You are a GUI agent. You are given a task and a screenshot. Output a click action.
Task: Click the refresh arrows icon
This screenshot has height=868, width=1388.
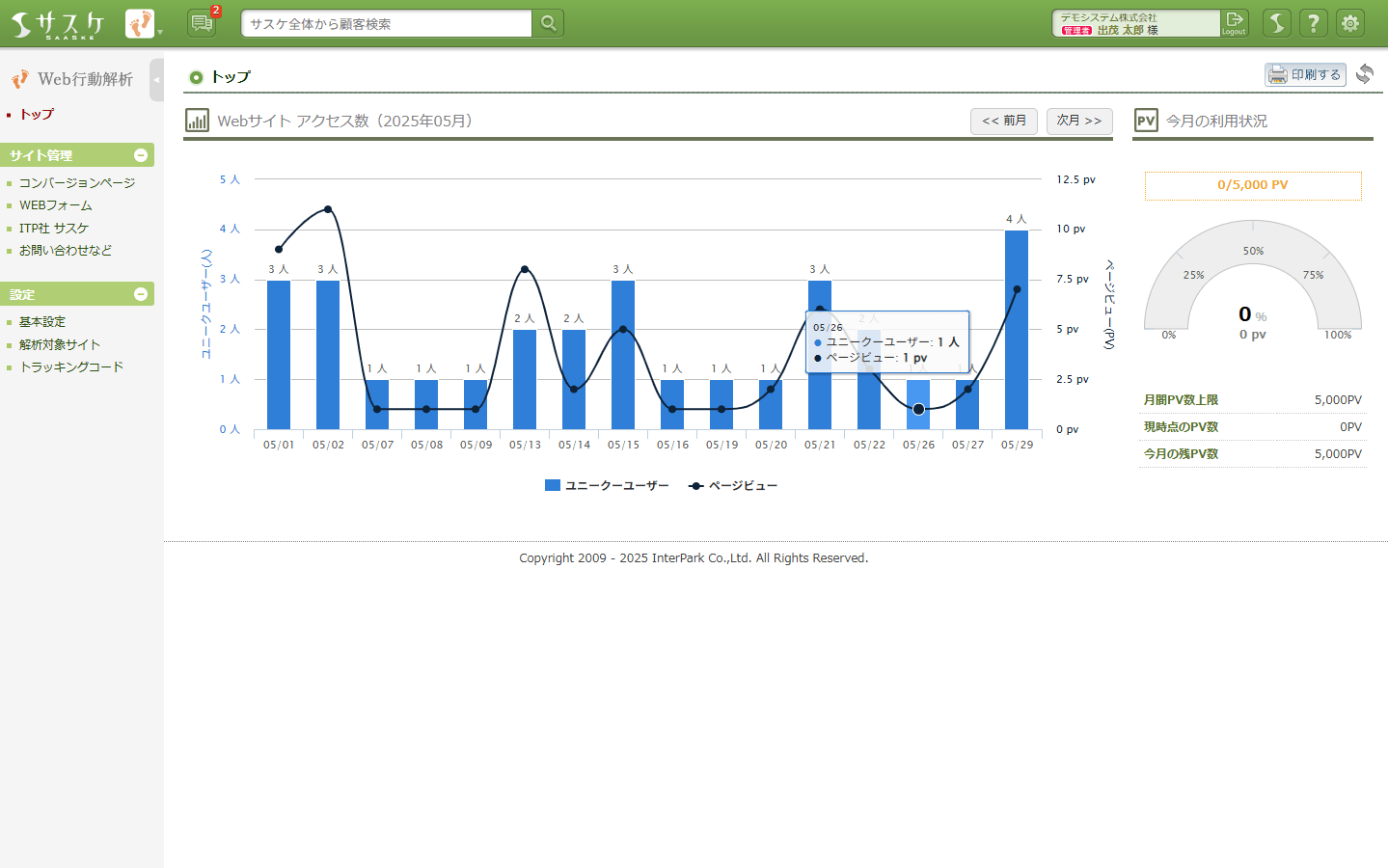[1364, 74]
